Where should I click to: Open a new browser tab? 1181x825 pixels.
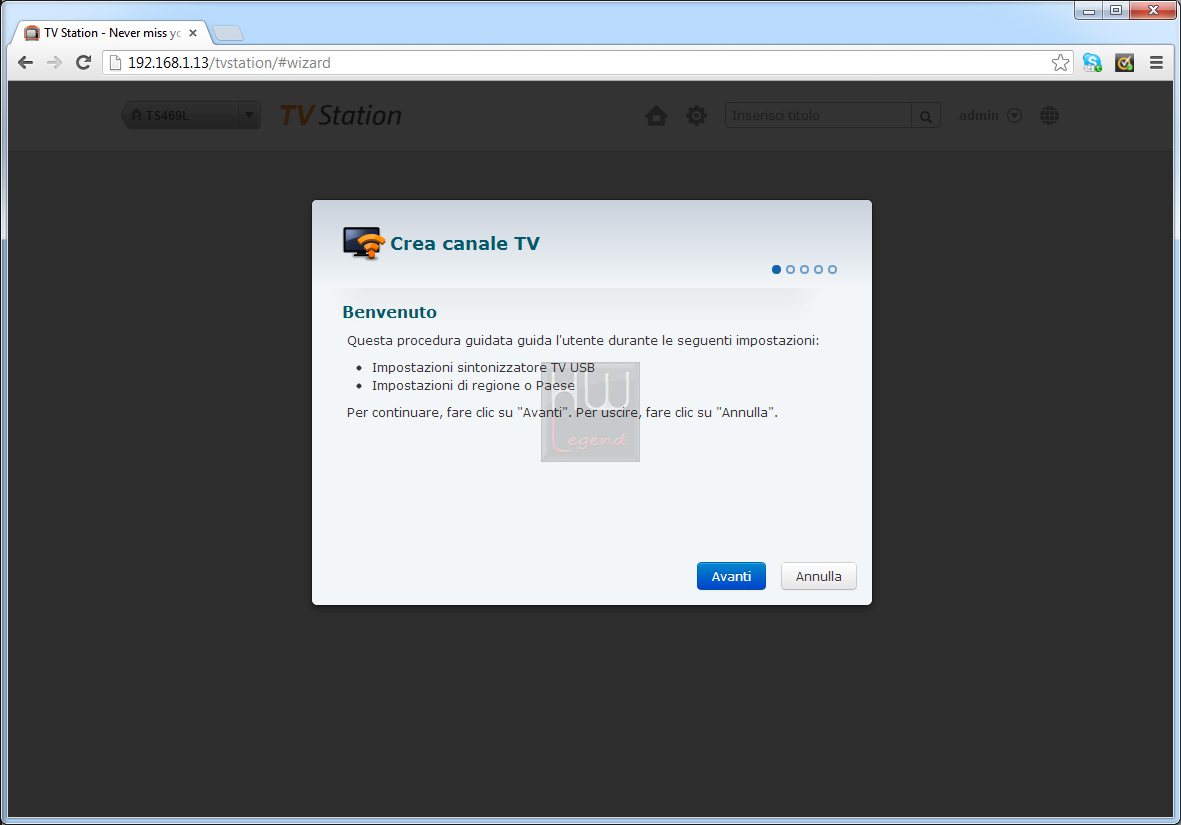point(227,33)
